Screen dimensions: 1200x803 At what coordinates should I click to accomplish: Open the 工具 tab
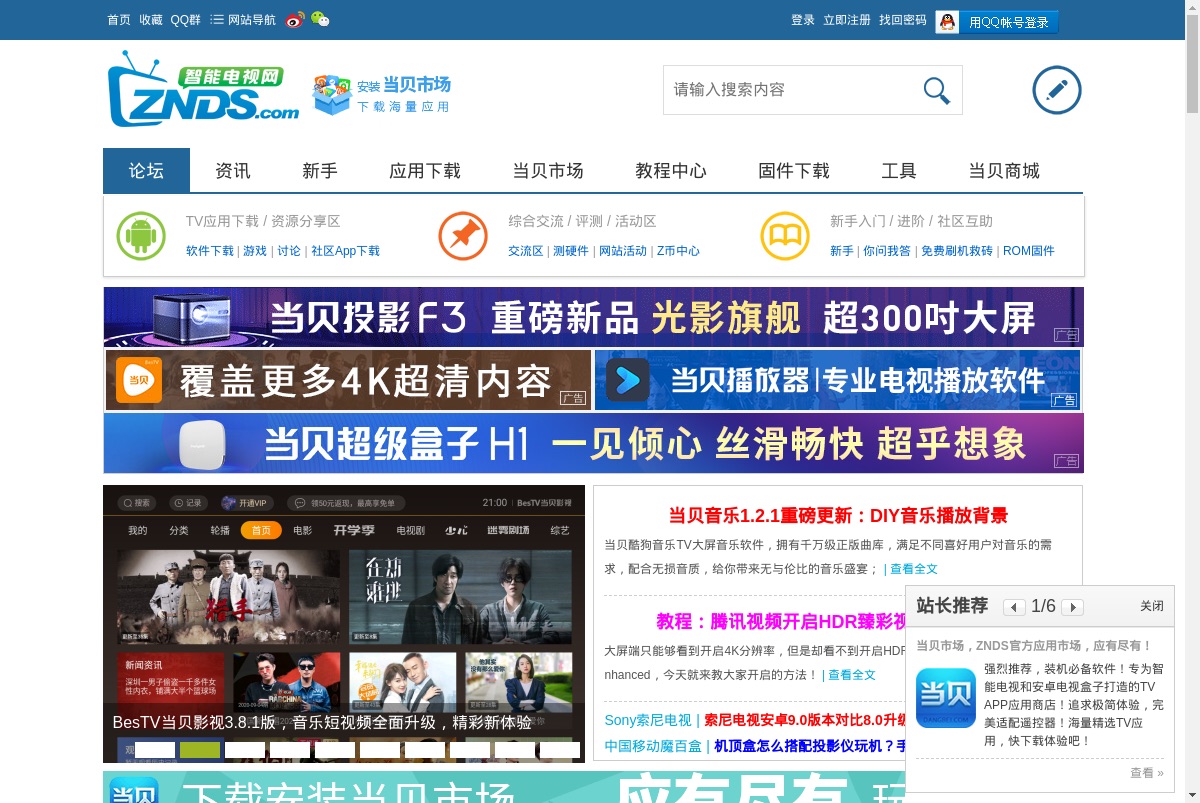pyautogui.click(x=899, y=170)
